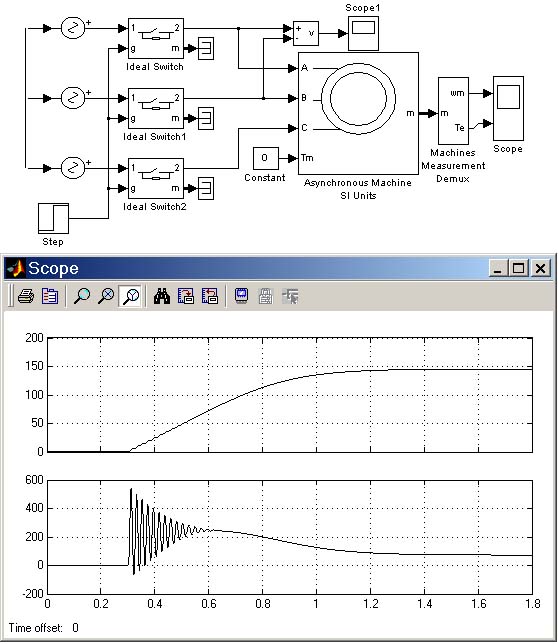558x644 pixels.
Task: Click the greyed Signal selection icon
Action: click(290, 296)
